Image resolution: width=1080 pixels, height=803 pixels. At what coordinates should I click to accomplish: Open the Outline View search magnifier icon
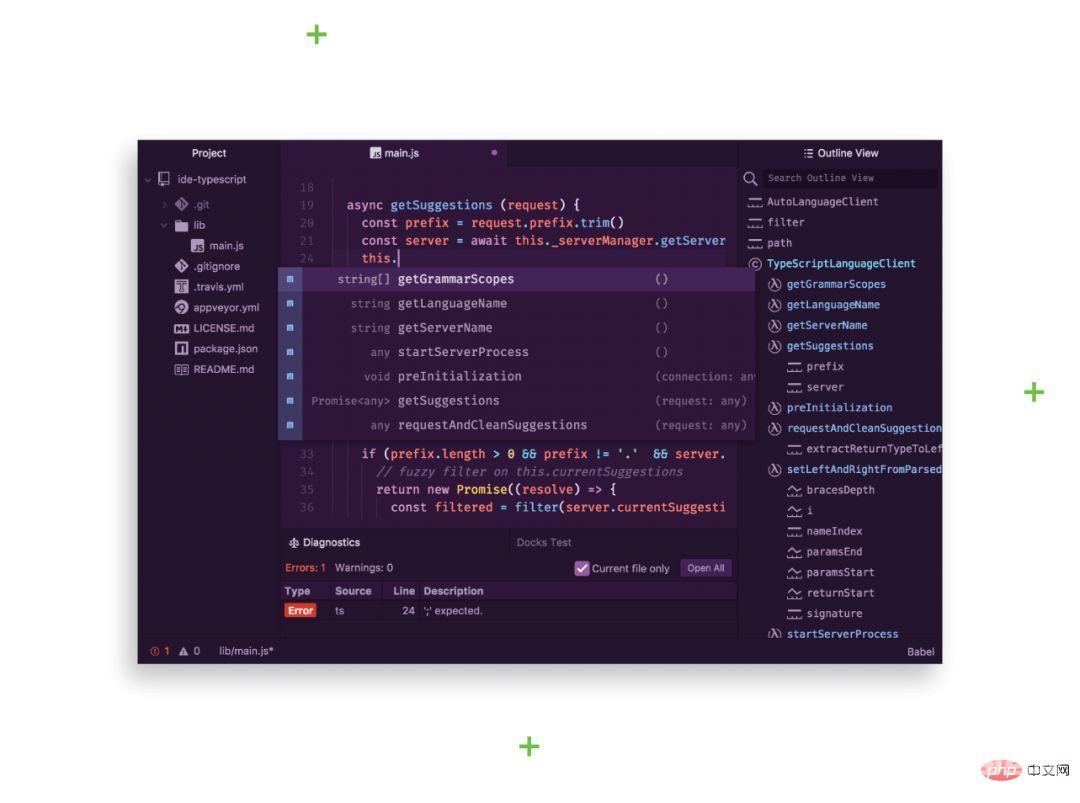(x=751, y=178)
